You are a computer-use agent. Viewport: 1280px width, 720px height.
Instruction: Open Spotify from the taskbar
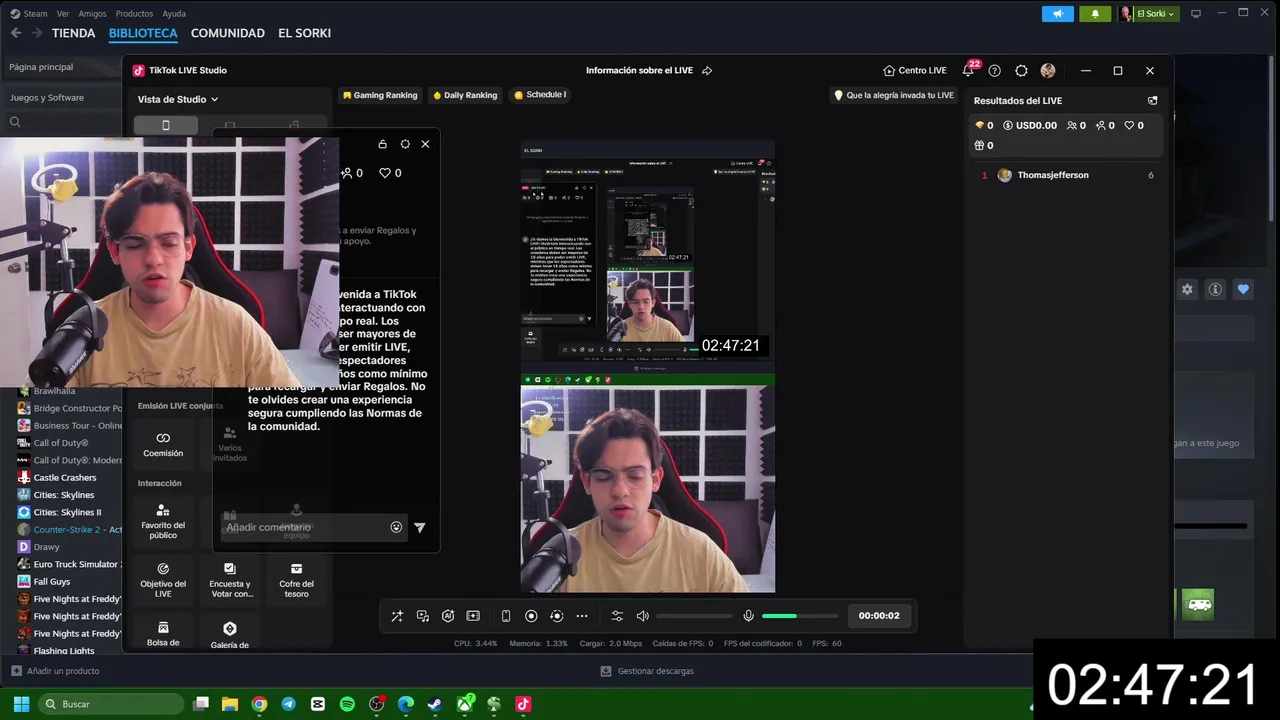[347, 704]
